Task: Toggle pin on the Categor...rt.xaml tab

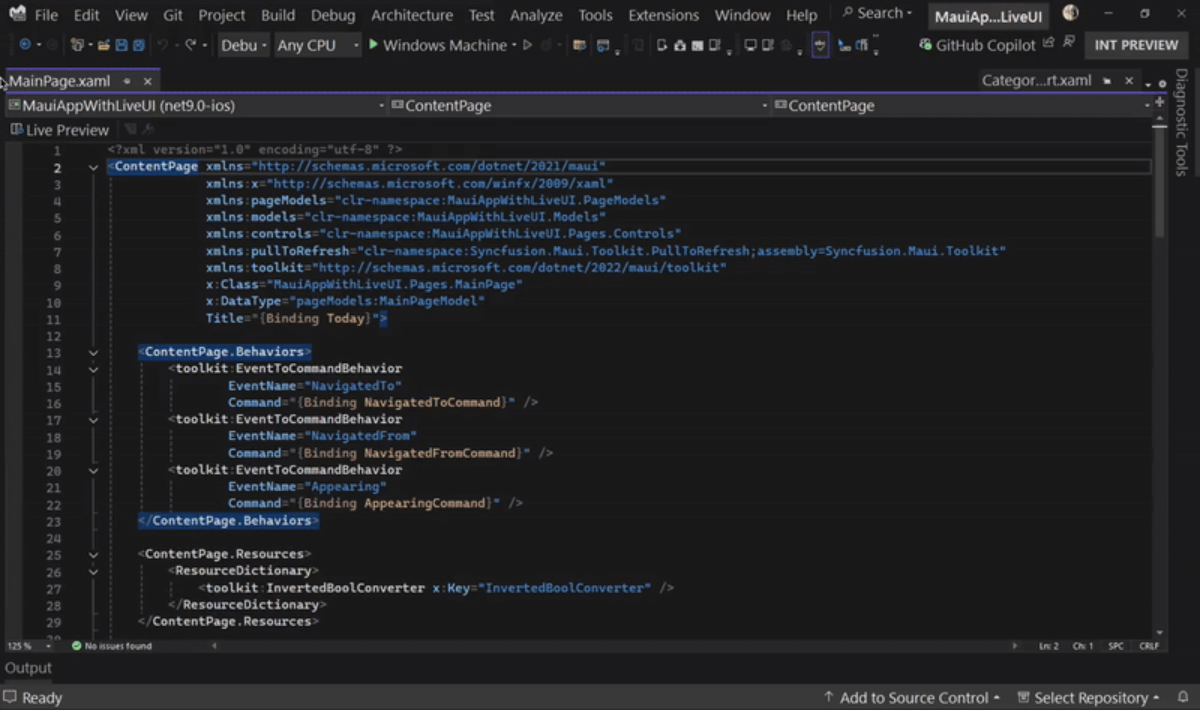Action: [x=1107, y=81]
